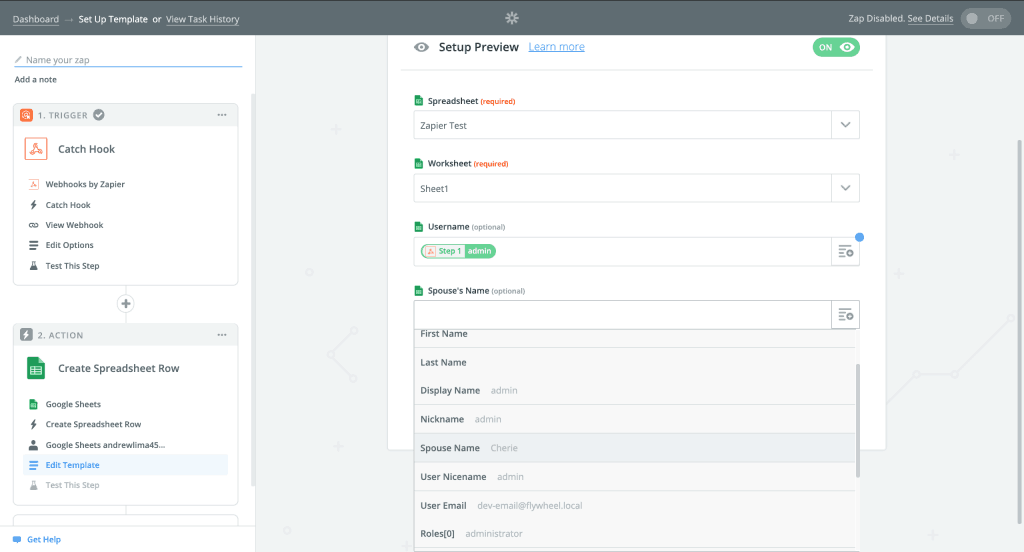Click the Spouse's Name input field

coord(622,315)
